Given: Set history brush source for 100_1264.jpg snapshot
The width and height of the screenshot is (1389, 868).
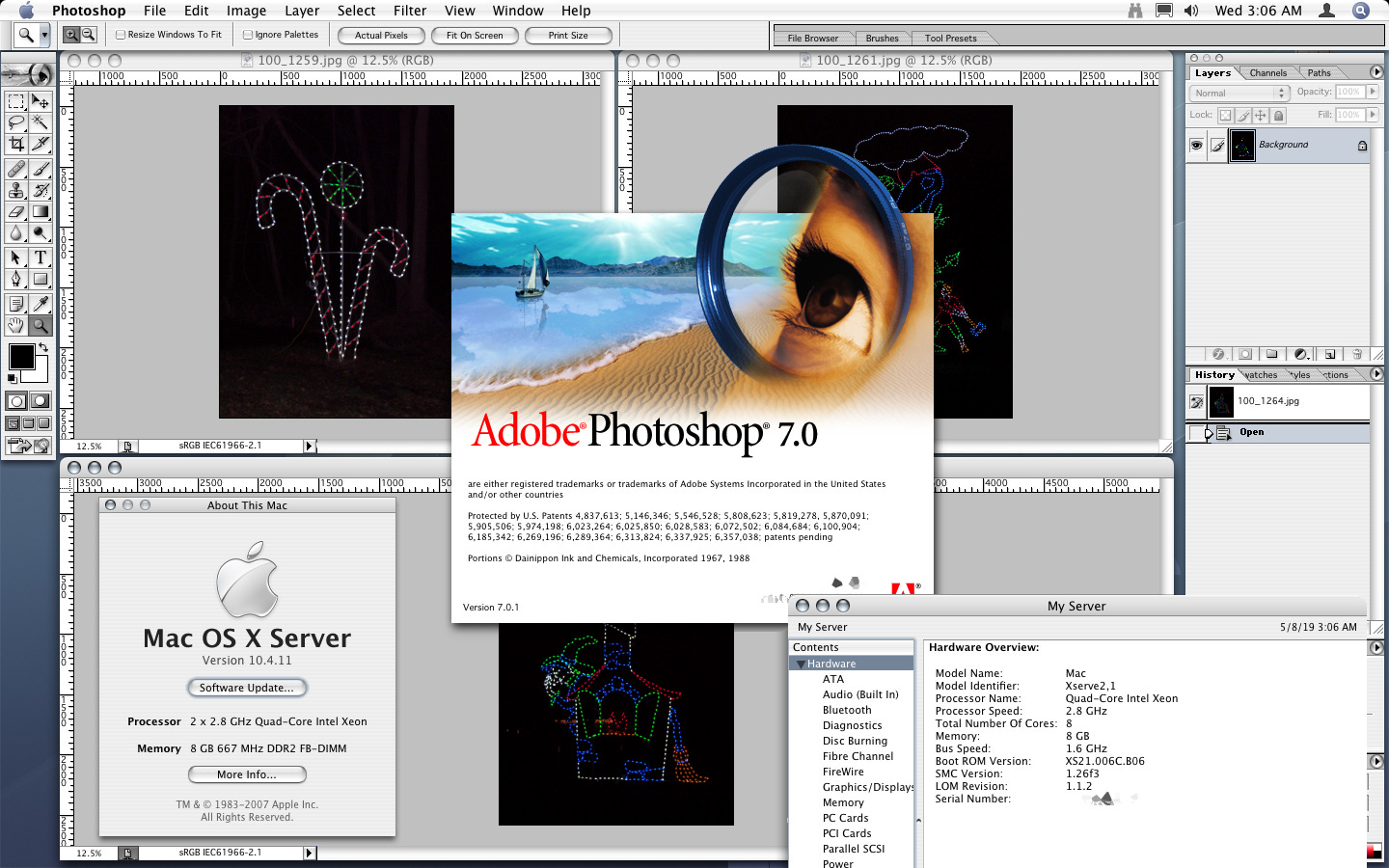Looking at the screenshot, I should tap(1197, 402).
